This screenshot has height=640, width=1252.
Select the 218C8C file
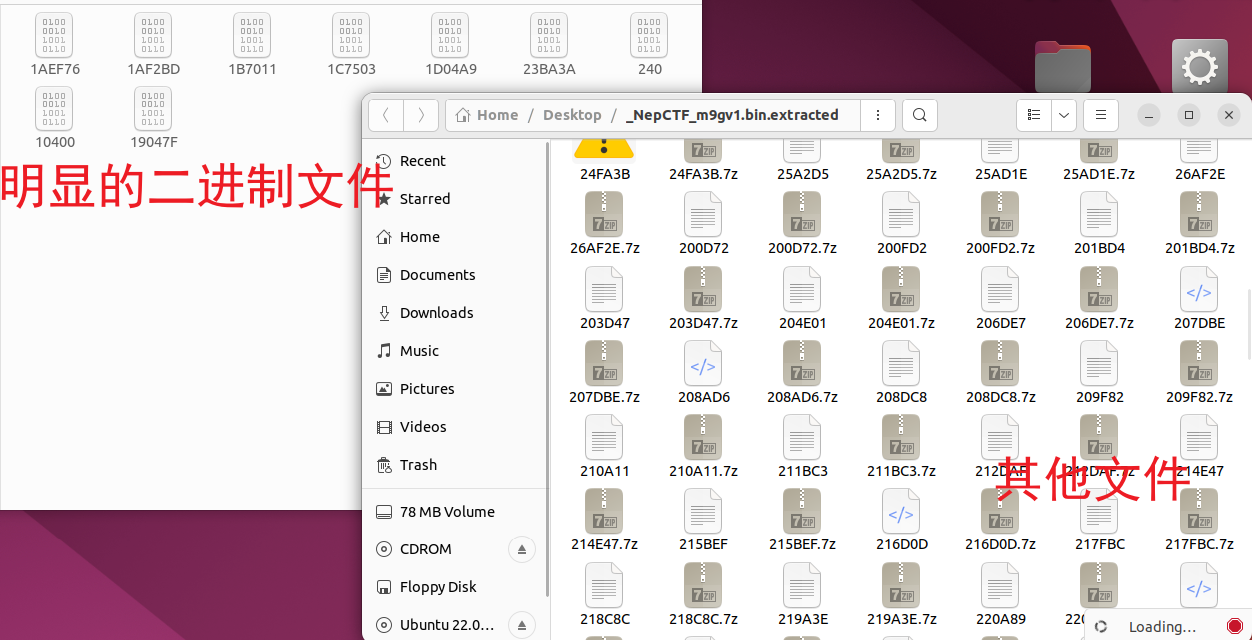pos(604,594)
